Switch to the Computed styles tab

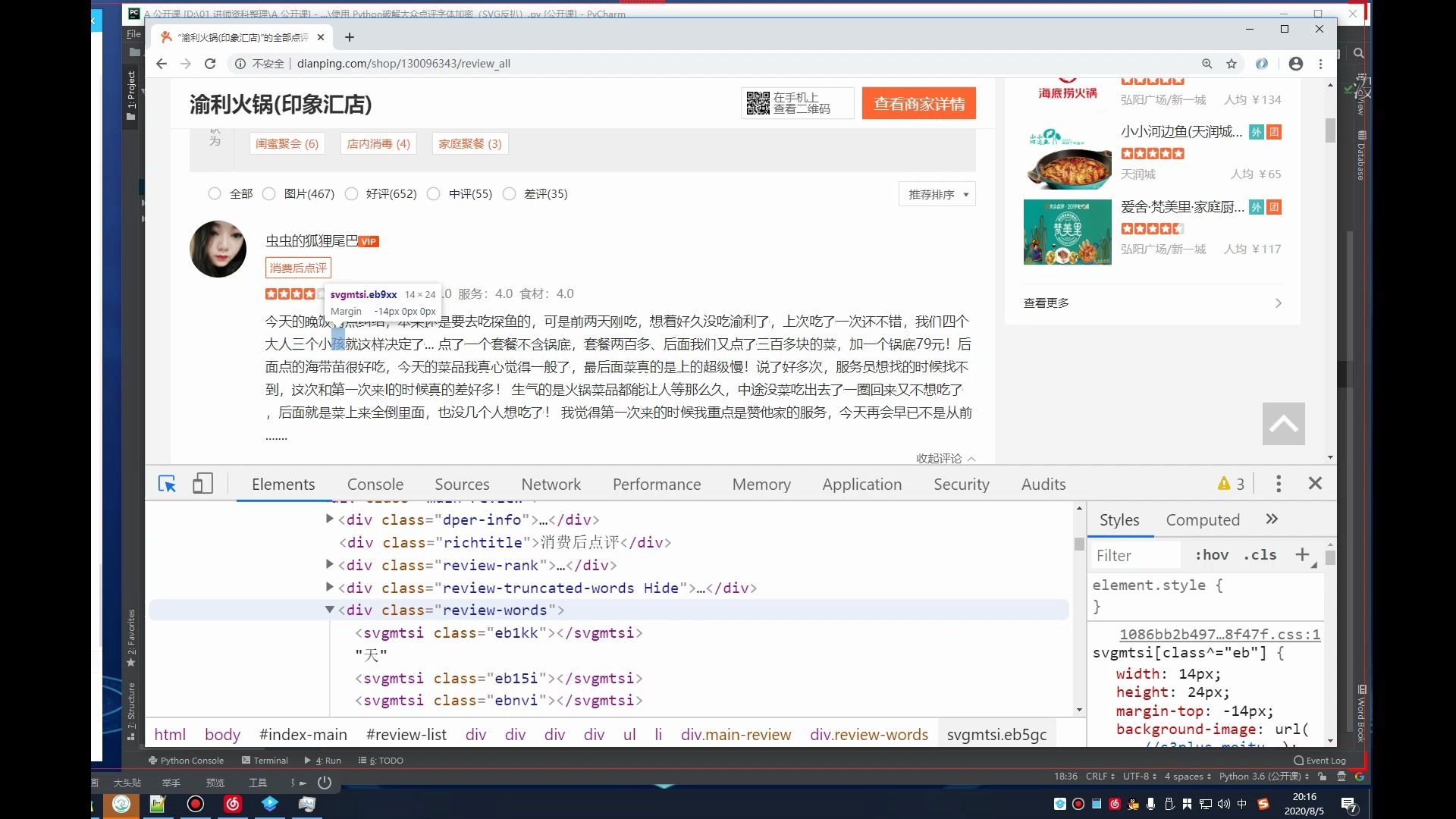[x=1203, y=520]
